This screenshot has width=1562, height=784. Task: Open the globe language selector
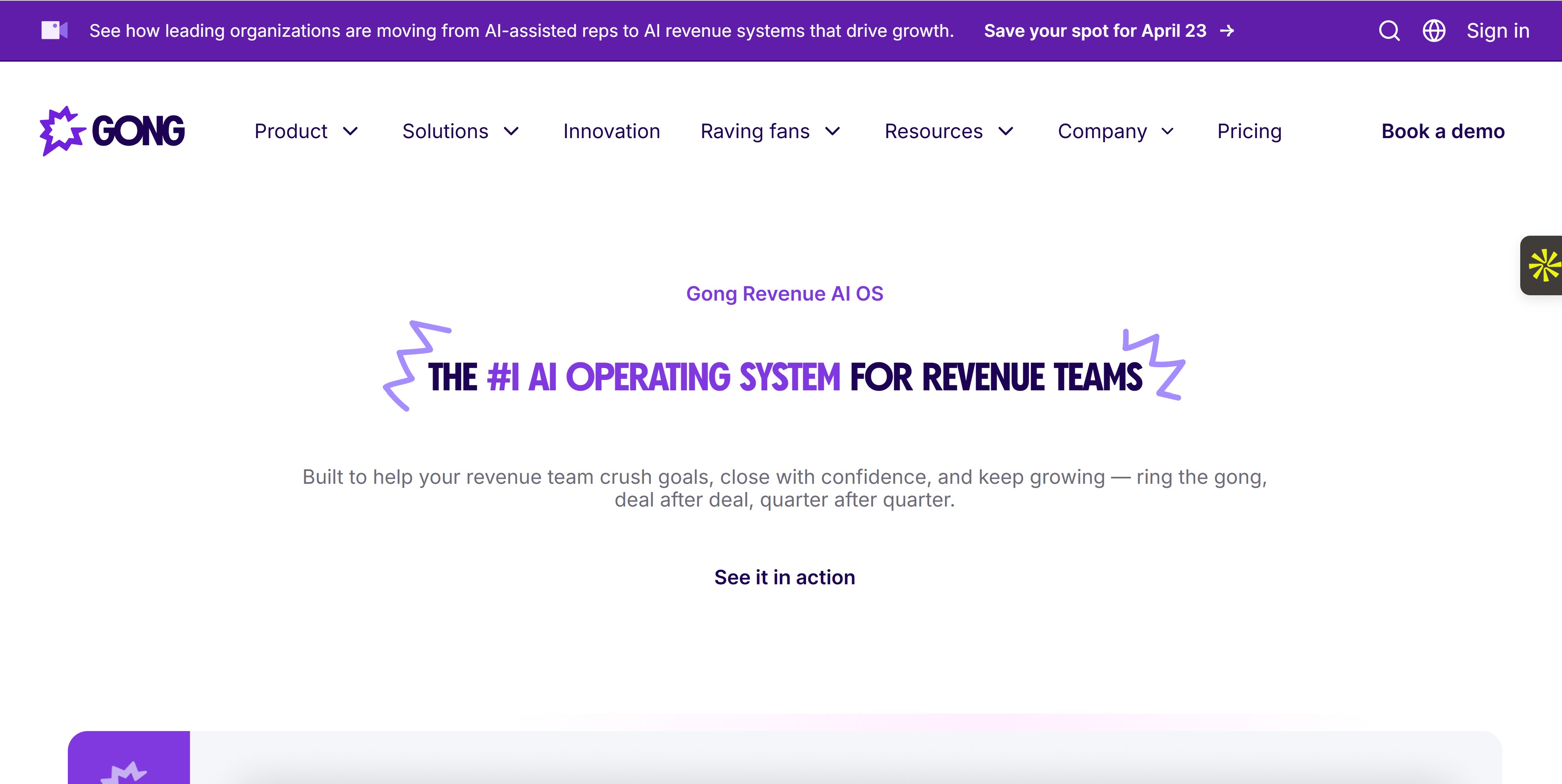[1433, 30]
